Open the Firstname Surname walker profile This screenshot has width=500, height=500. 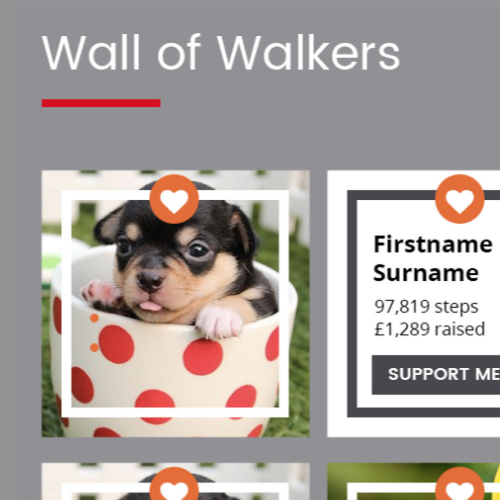coord(433,258)
